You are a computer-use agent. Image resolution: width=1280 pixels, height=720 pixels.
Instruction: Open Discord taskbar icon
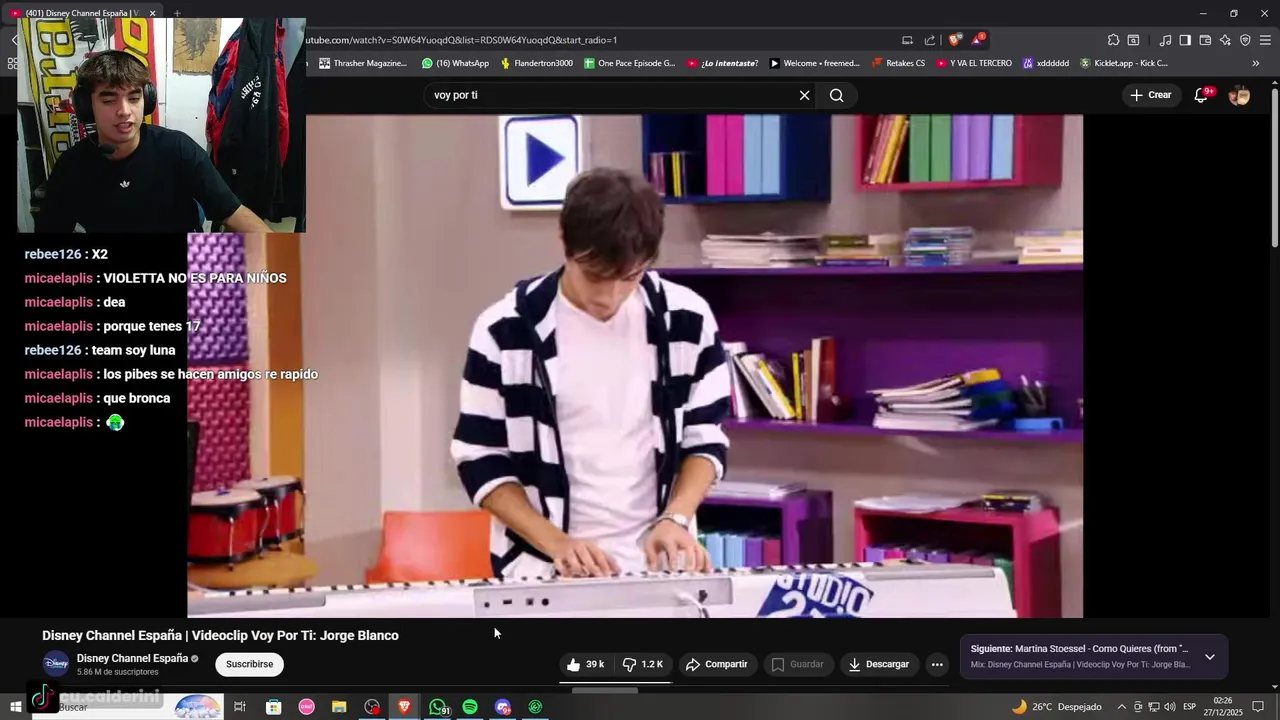(503, 707)
